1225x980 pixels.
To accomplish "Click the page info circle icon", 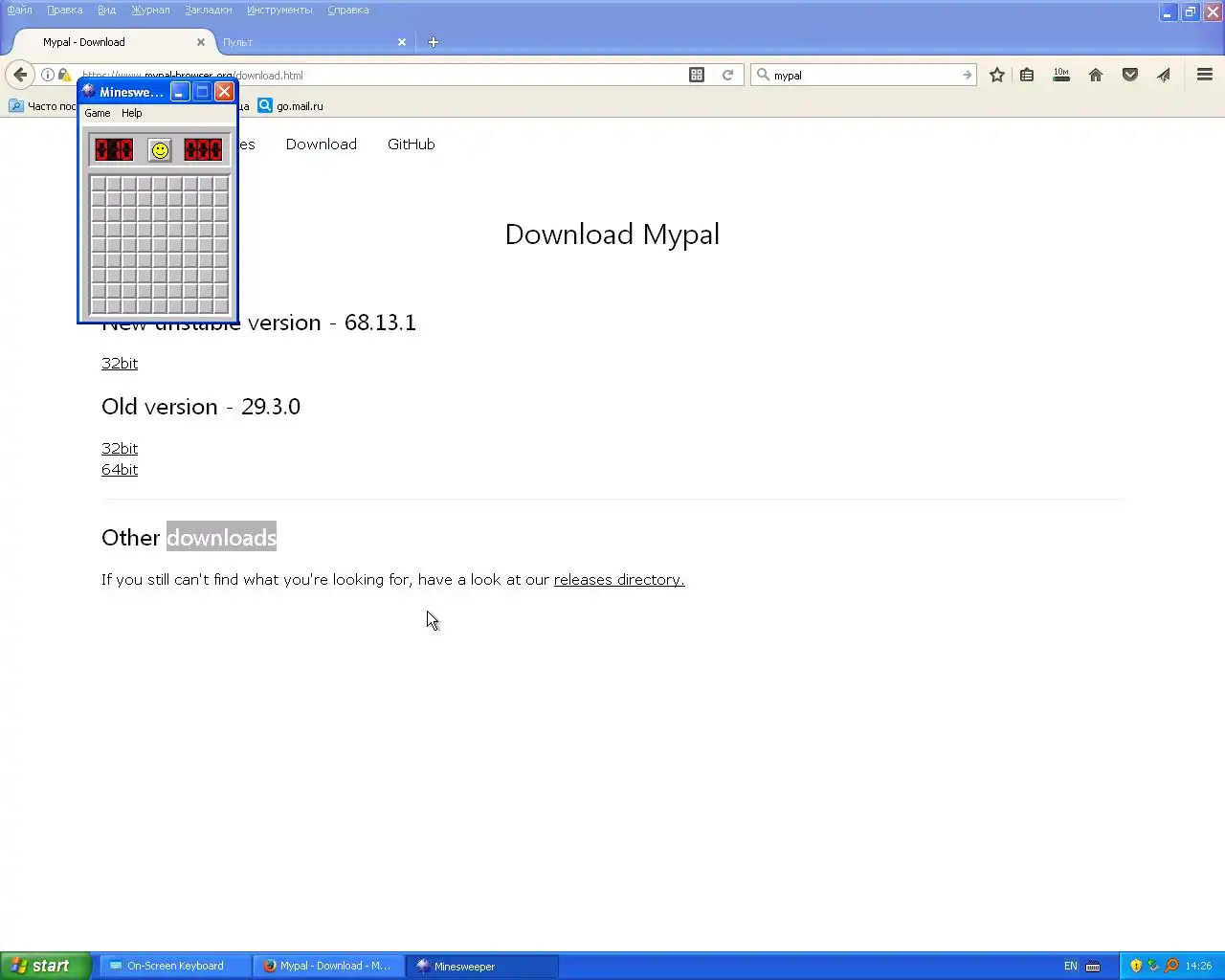I will coord(48,75).
